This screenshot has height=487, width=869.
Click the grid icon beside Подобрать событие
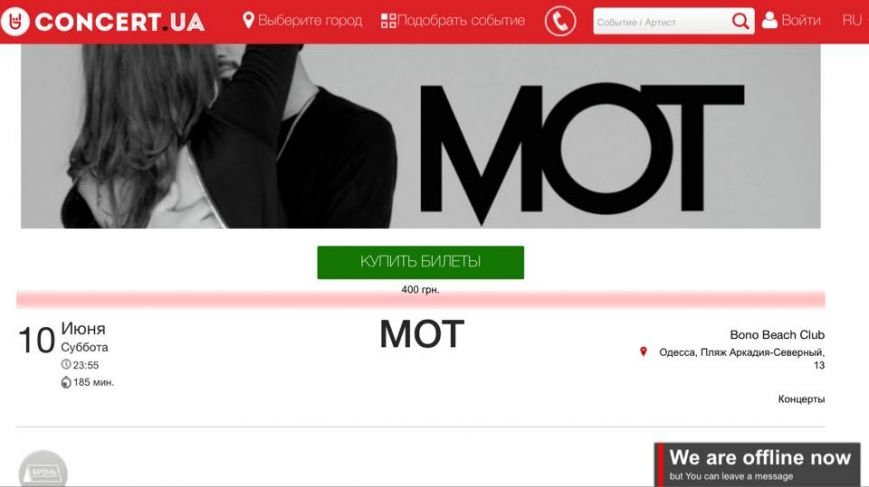pos(389,21)
